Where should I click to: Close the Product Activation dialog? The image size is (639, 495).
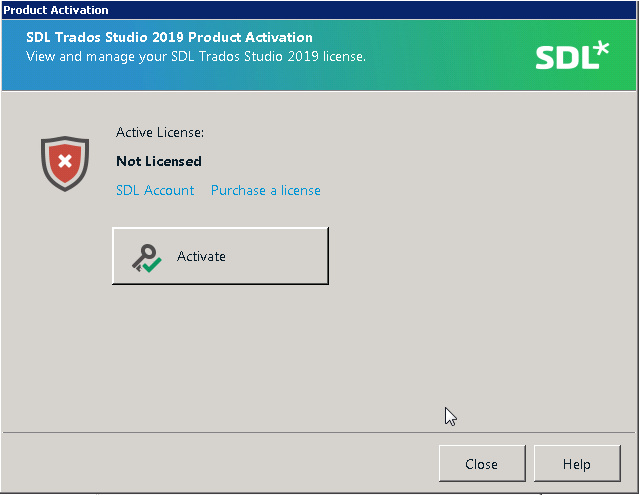pos(482,464)
